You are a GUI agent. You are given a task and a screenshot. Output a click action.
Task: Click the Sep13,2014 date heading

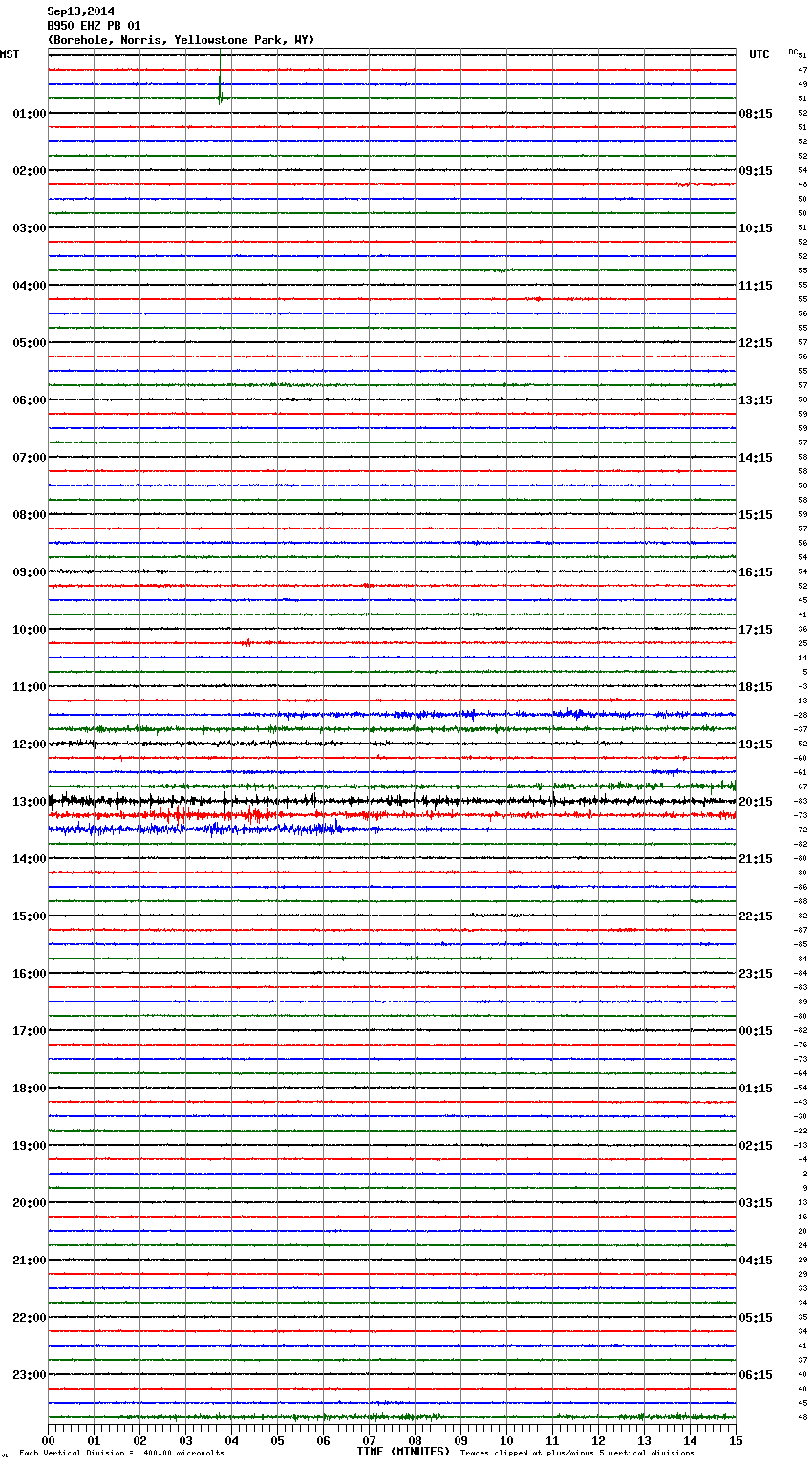coord(80,11)
